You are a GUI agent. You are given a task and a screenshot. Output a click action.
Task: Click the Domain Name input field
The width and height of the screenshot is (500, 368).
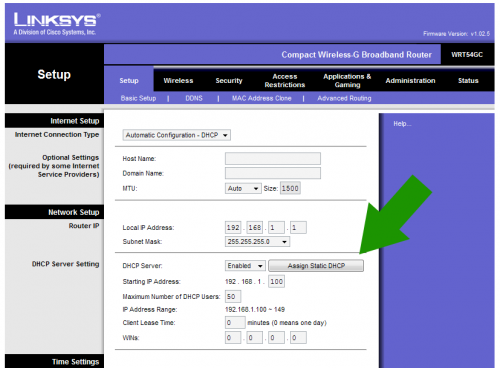coord(273,173)
